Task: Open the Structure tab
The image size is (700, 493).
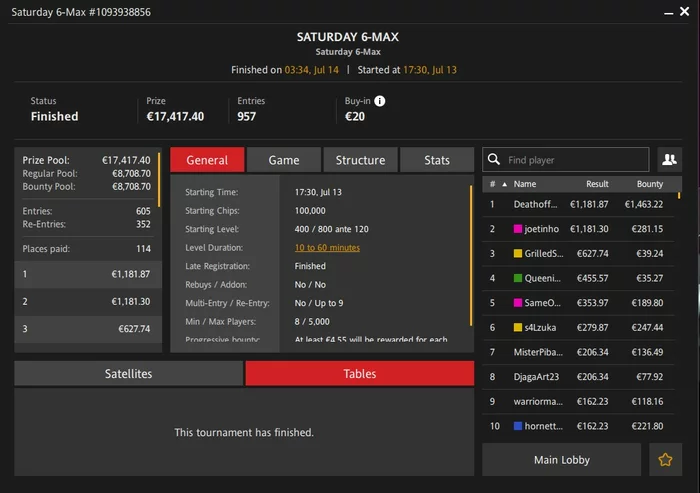Action: (x=360, y=160)
